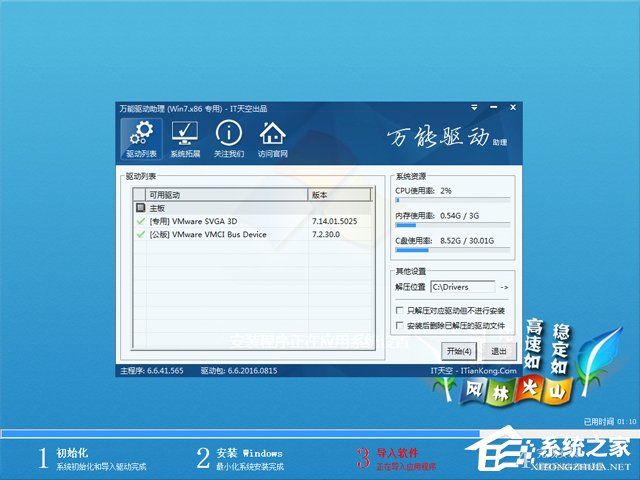Select the [专用] VMware SVGA 3D row text
This screenshot has width=640, height=480.
coord(193,221)
